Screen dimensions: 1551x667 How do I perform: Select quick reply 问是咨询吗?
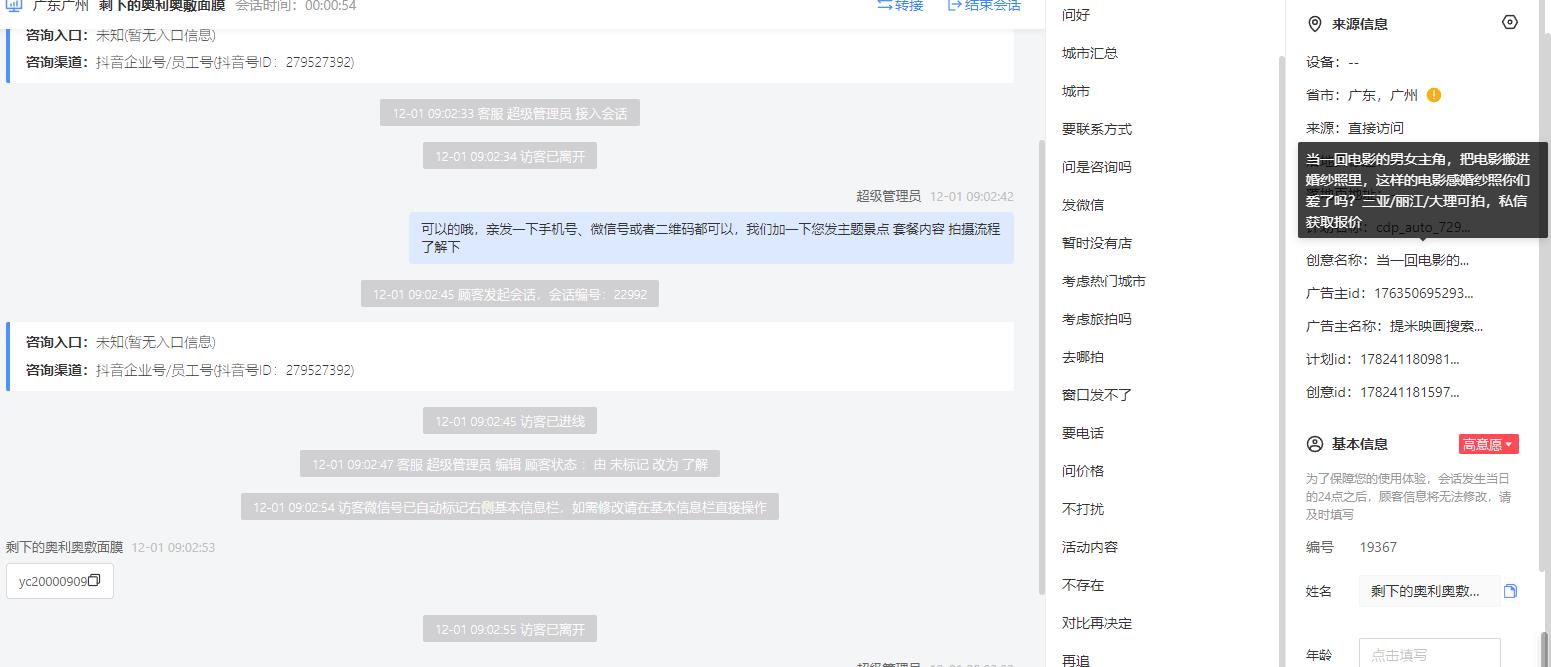click(1097, 167)
